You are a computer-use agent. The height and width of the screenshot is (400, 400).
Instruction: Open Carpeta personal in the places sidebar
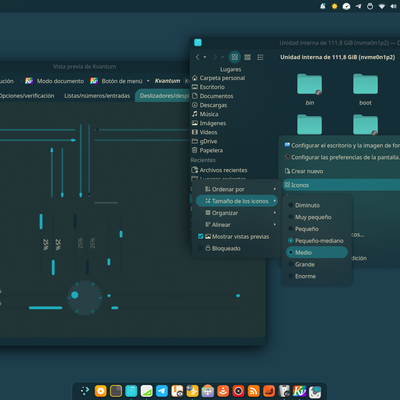click(219, 78)
